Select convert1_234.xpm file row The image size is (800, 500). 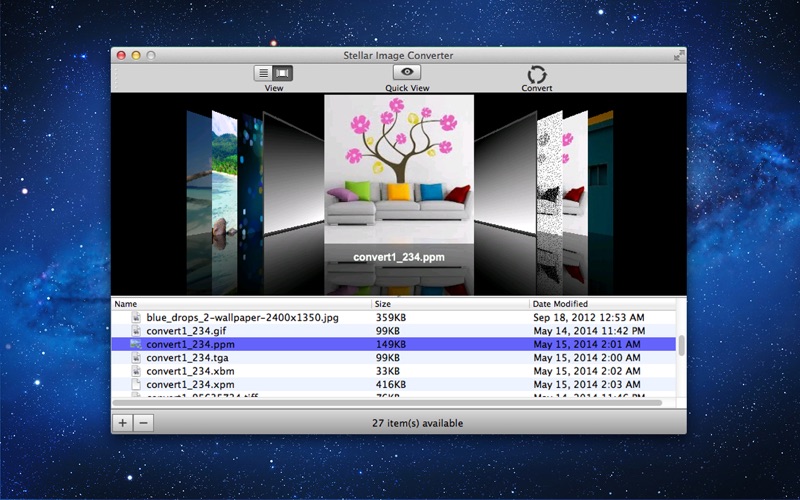[x=393, y=384]
